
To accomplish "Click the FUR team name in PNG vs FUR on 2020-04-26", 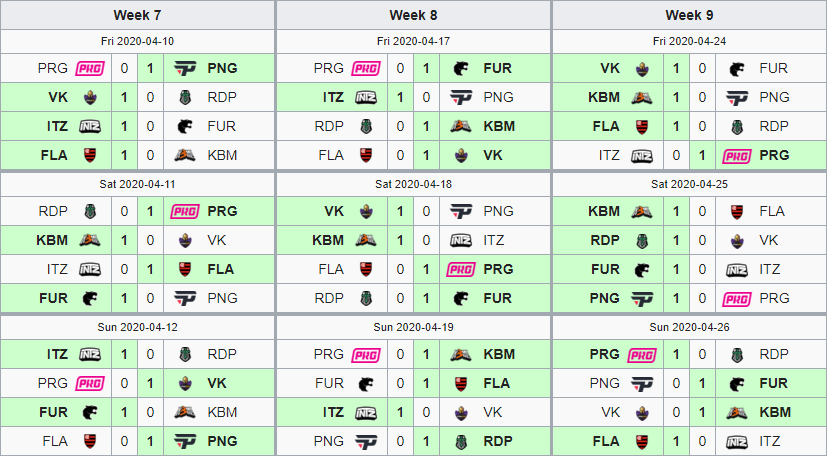I will pos(773,383).
